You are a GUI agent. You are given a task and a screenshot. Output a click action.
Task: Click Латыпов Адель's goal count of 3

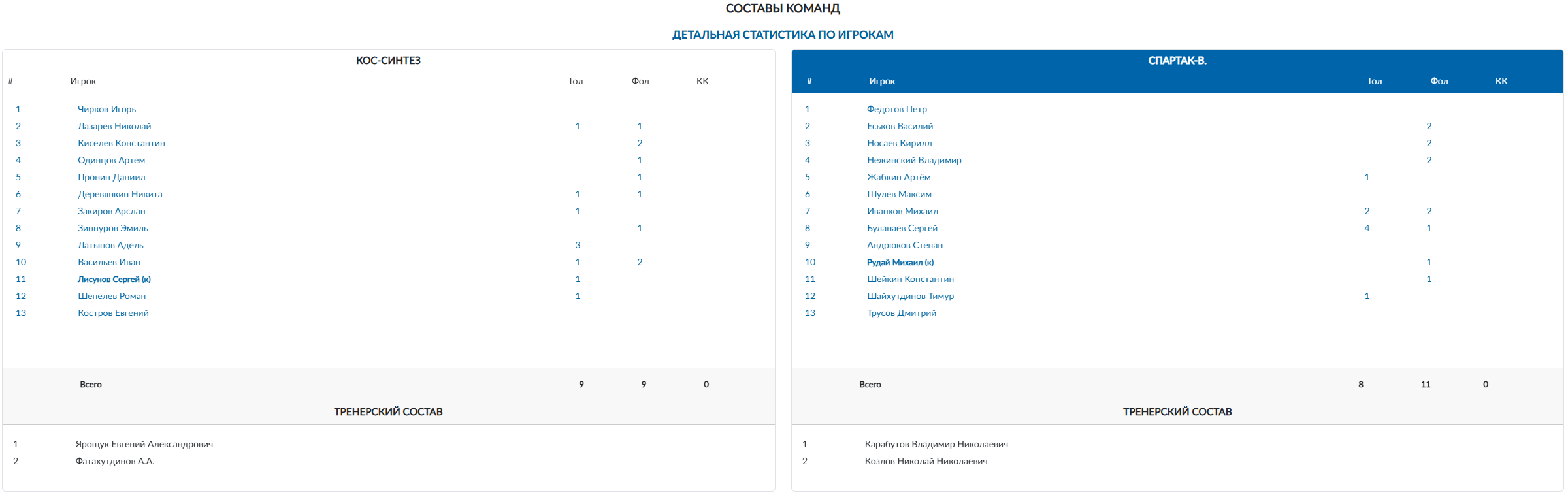[x=578, y=245]
